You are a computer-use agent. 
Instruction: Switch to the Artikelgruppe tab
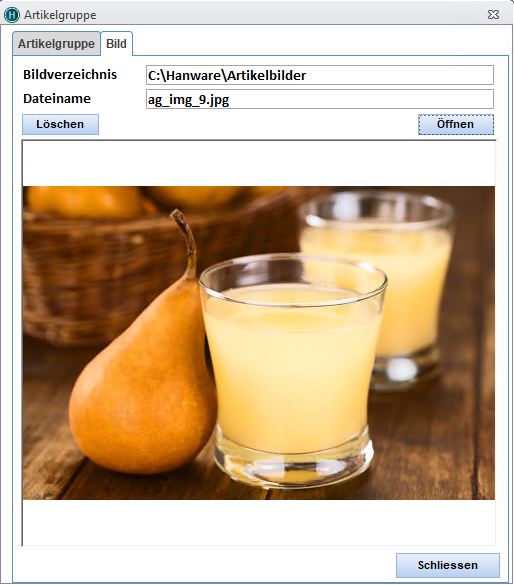[56, 44]
